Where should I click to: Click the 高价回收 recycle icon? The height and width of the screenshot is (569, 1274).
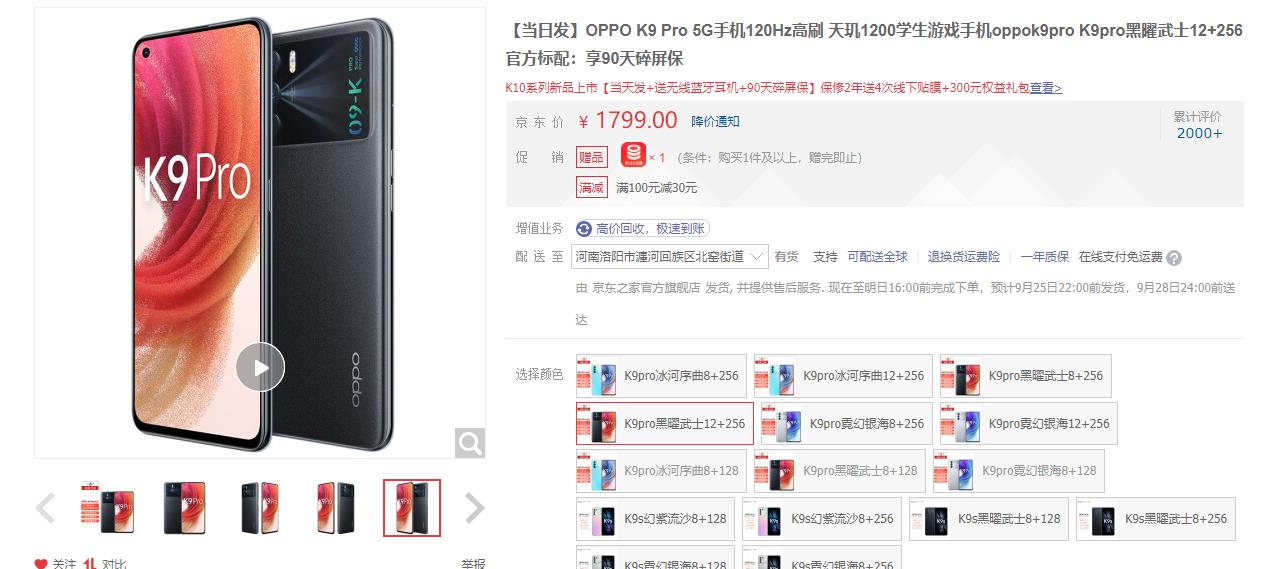pos(584,229)
